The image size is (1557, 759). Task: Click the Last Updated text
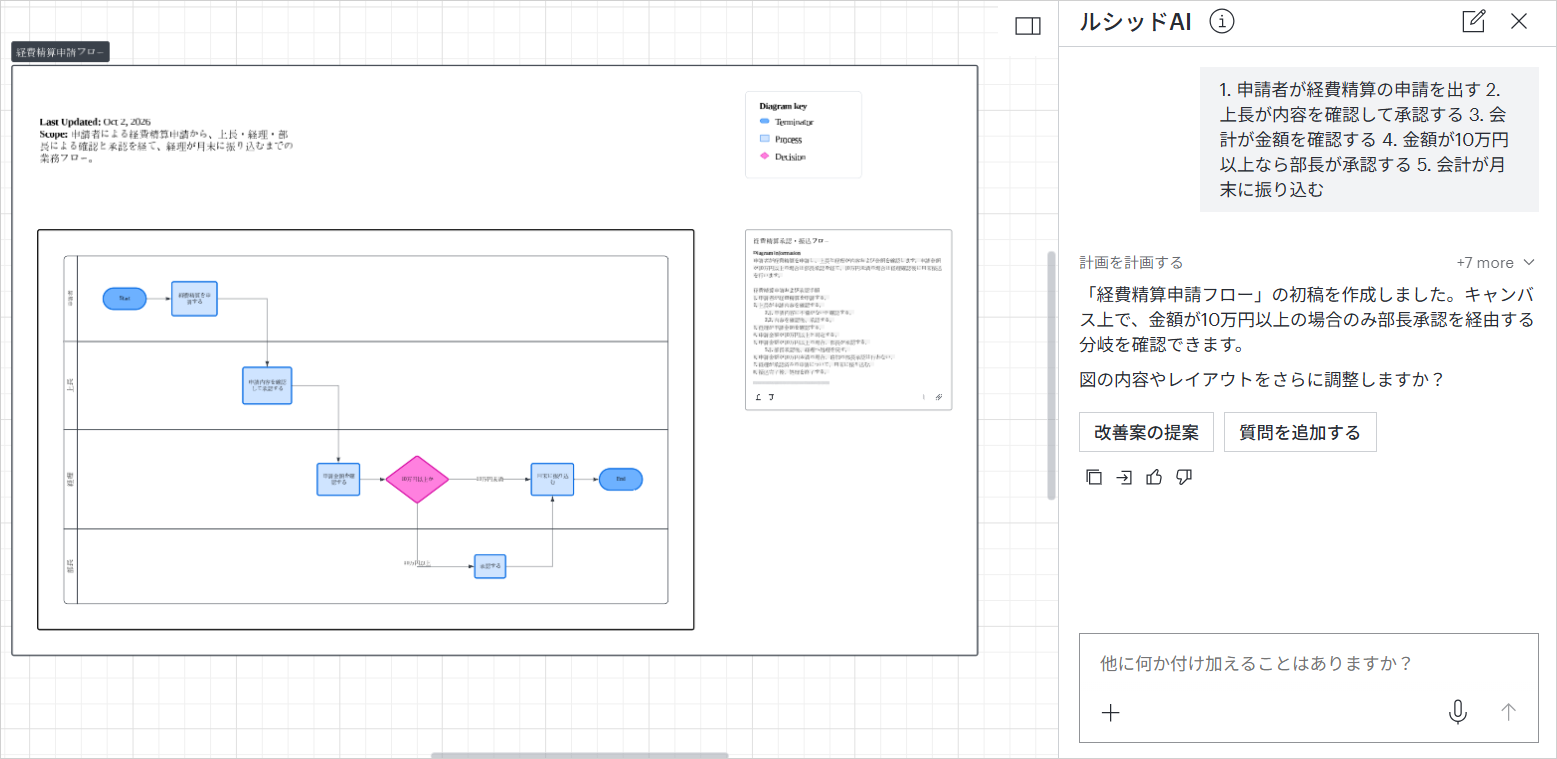tap(95, 121)
